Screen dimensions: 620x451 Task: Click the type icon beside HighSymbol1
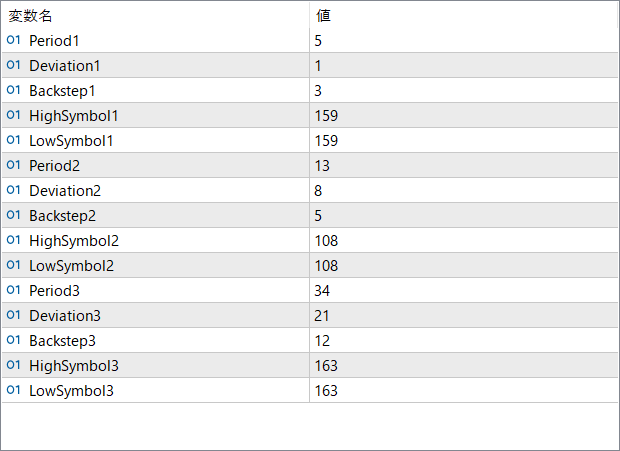(13, 115)
